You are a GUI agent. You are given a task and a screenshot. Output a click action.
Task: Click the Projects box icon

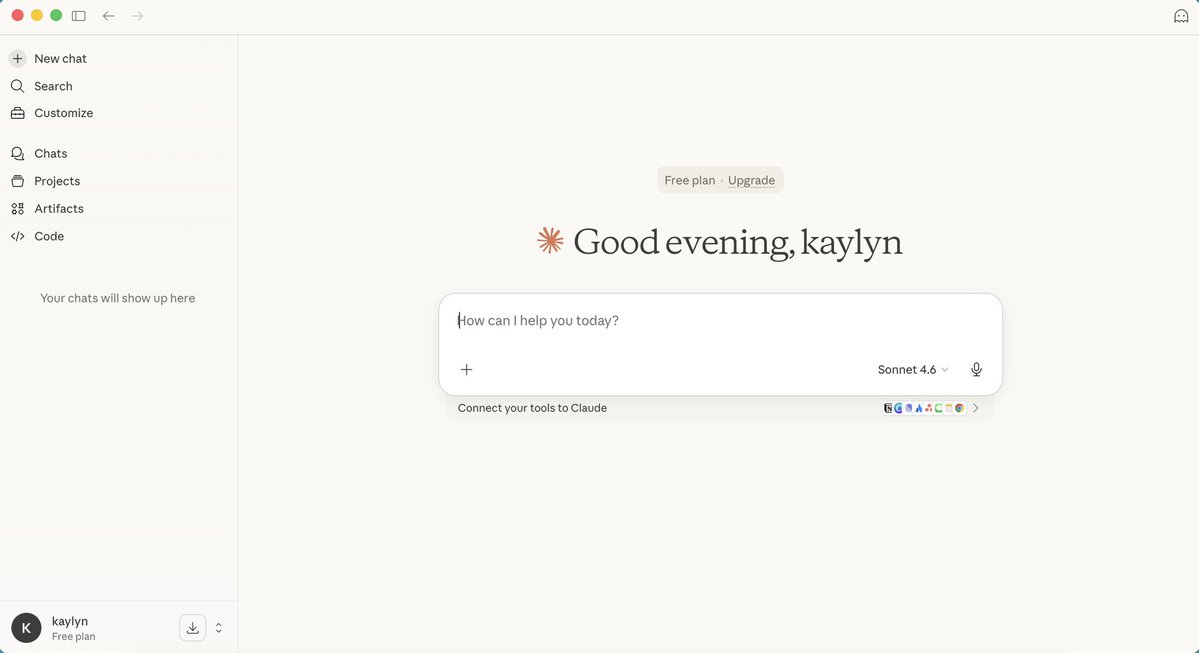tap(18, 181)
